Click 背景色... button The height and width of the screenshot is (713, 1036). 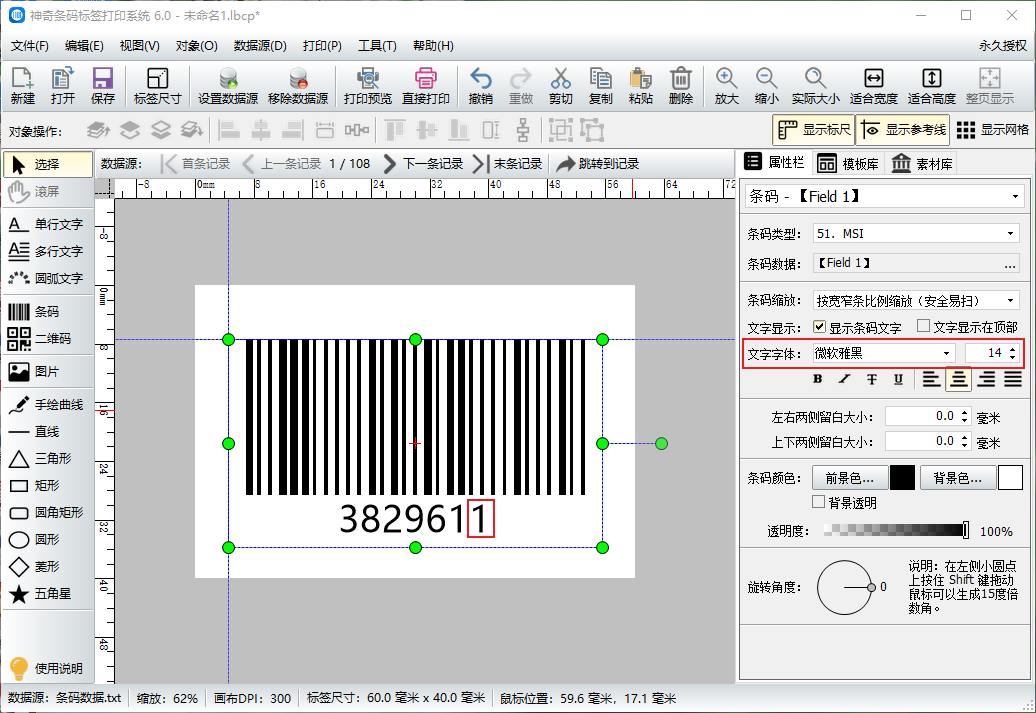point(957,478)
